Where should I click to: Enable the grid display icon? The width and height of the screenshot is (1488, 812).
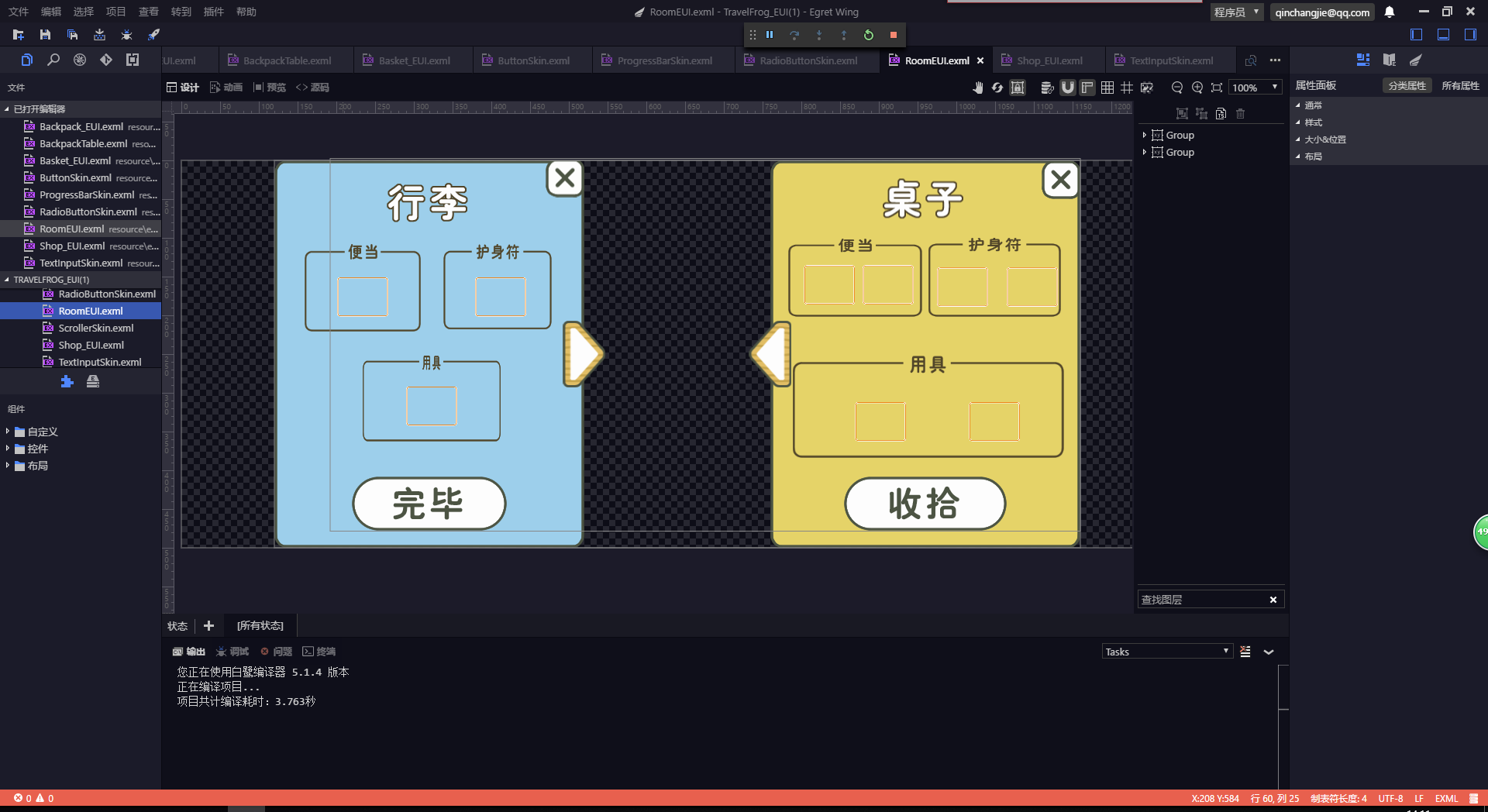pyautogui.click(x=1107, y=88)
